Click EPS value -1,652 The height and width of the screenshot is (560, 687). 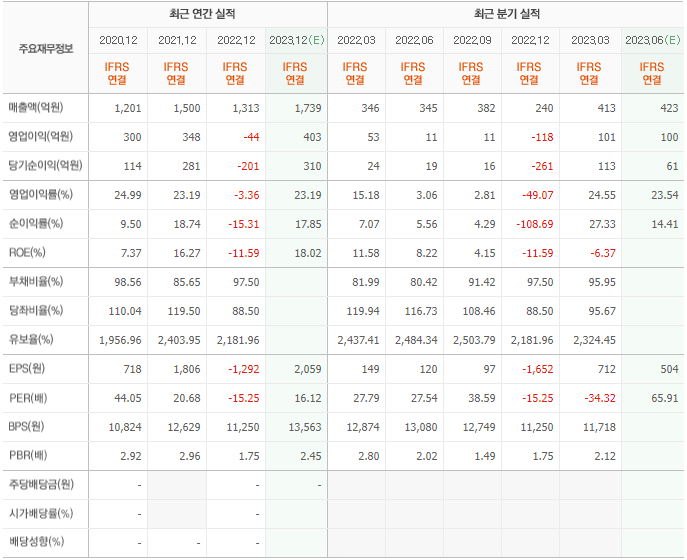pyautogui.click(x=538, y=369)
